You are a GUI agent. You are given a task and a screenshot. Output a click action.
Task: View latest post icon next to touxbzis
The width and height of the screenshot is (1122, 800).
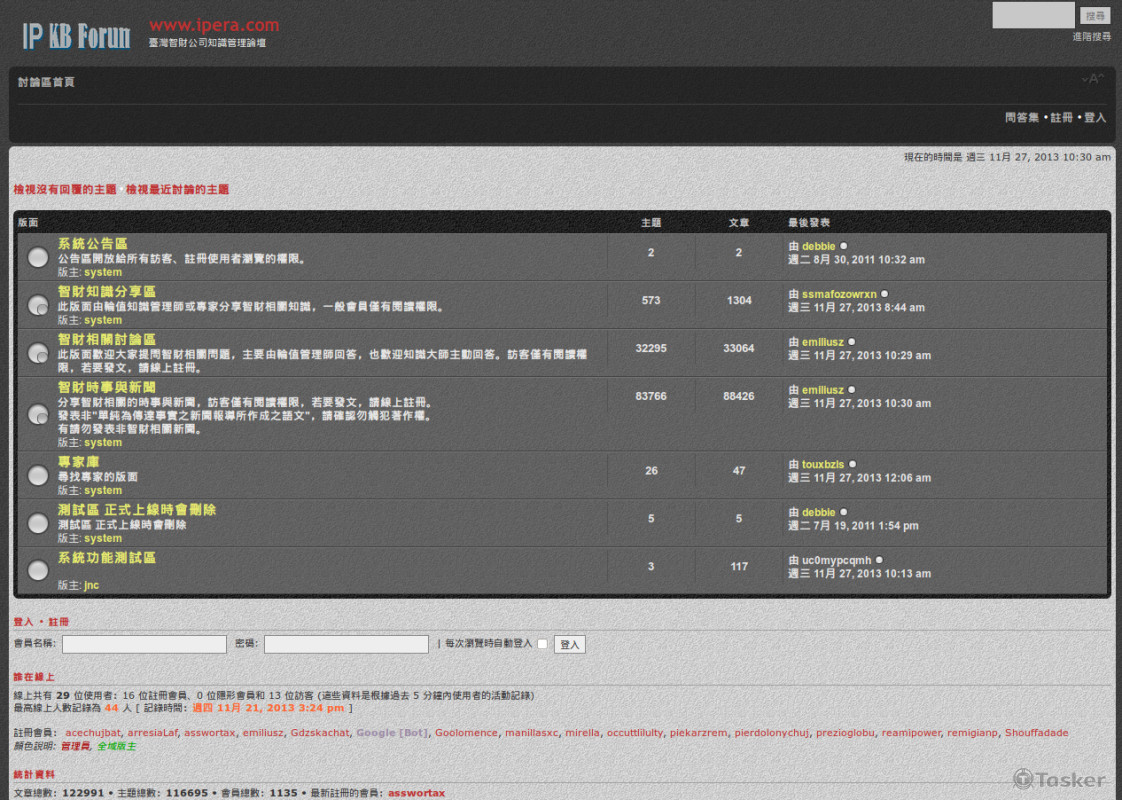click(853, 465)
